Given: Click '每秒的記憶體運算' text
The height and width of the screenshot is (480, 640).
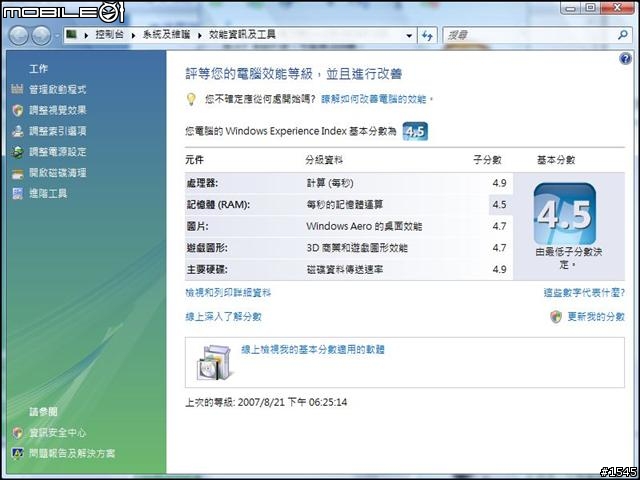Looking at the screenshot, I should (344, 204).
